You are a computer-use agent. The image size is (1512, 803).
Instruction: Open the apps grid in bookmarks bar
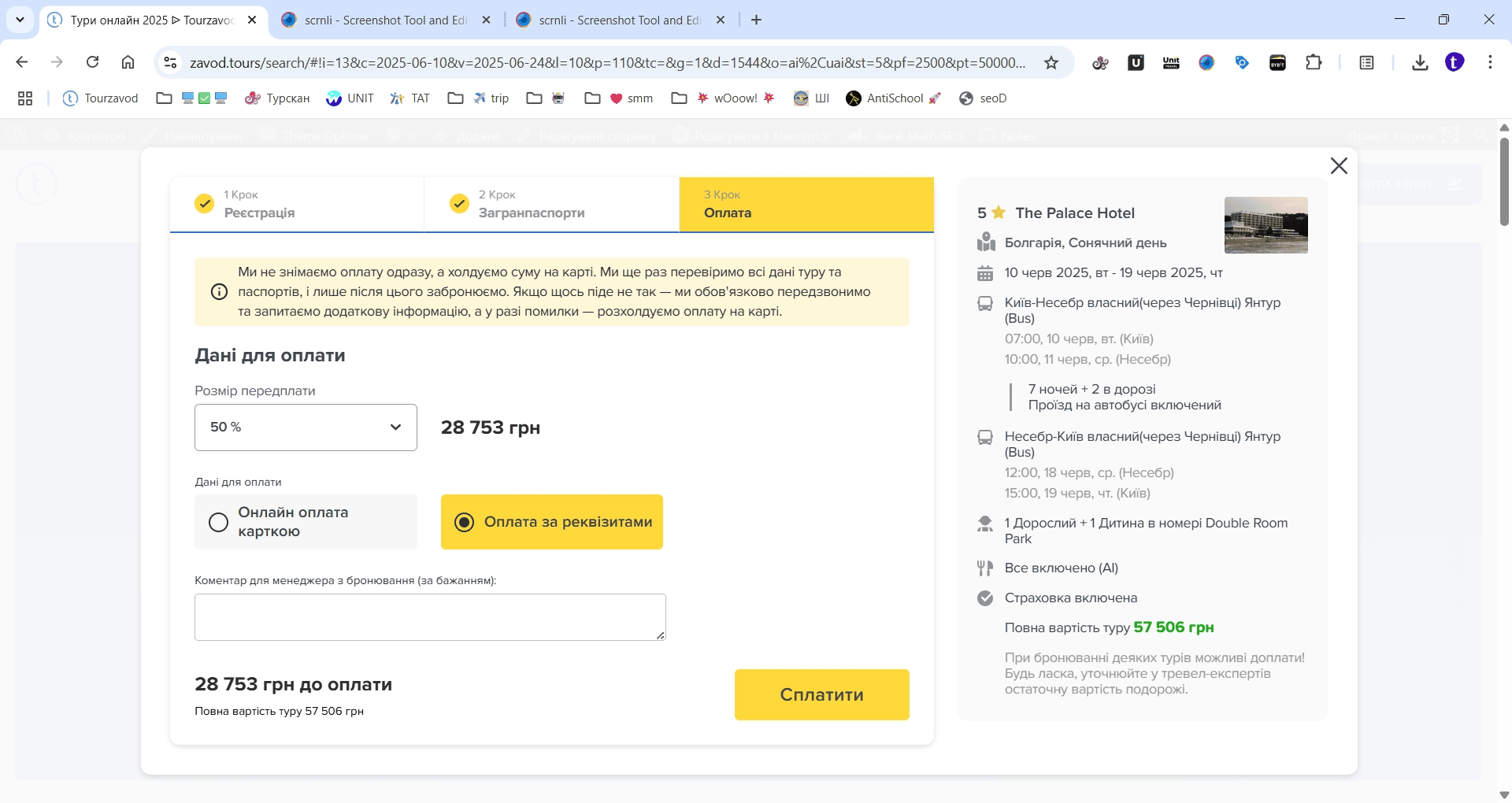click(x=25, y=98)
